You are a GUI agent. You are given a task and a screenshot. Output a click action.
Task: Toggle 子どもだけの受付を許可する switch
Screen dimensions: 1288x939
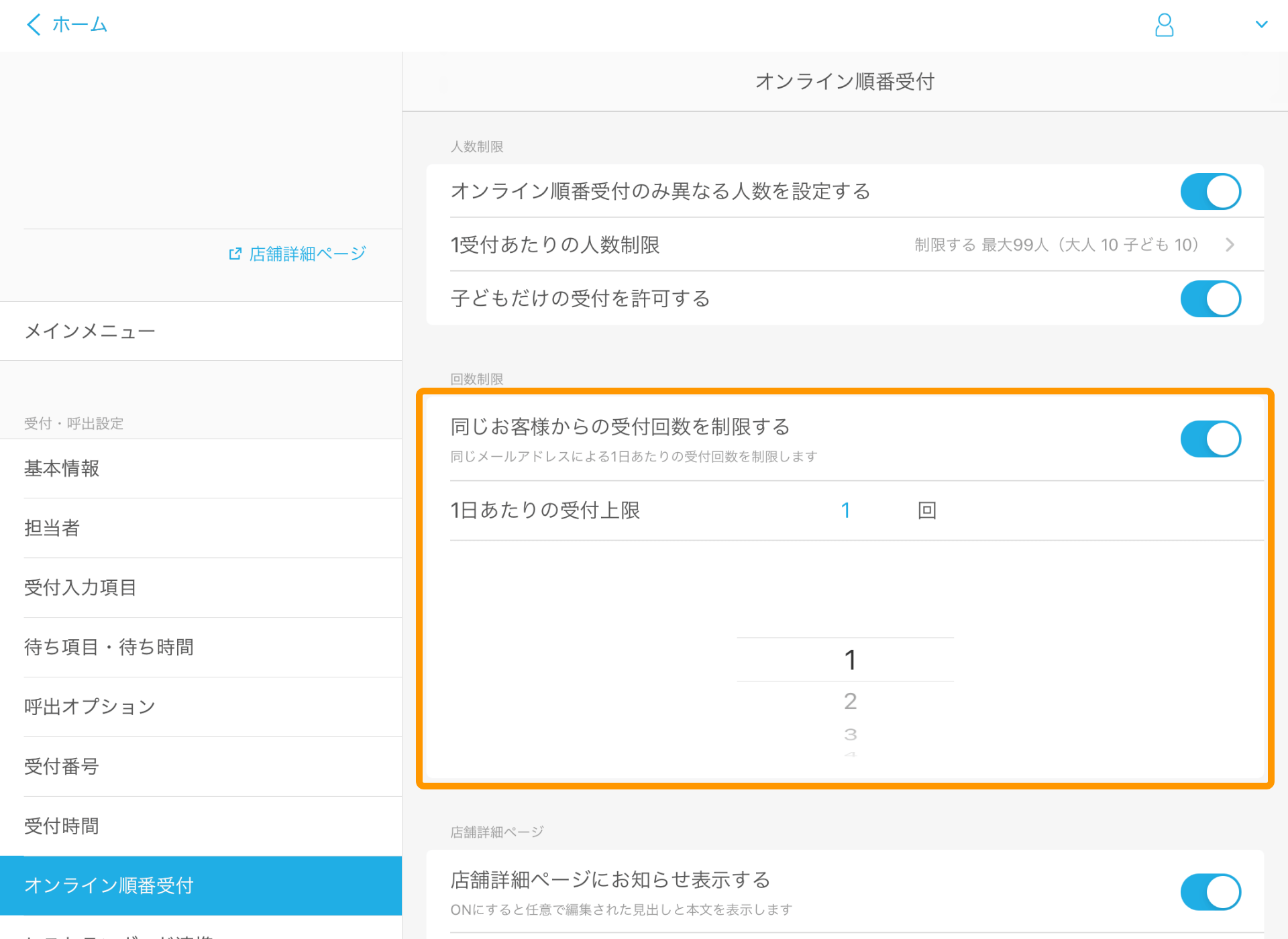tap(1211, 298)
